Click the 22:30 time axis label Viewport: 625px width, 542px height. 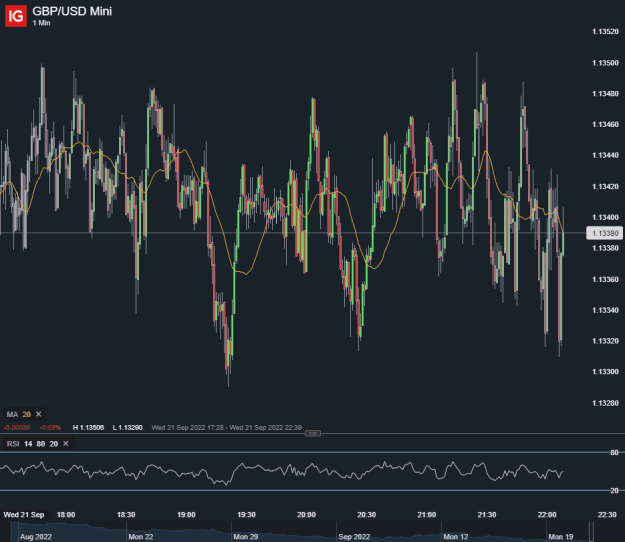click(607, 515)
